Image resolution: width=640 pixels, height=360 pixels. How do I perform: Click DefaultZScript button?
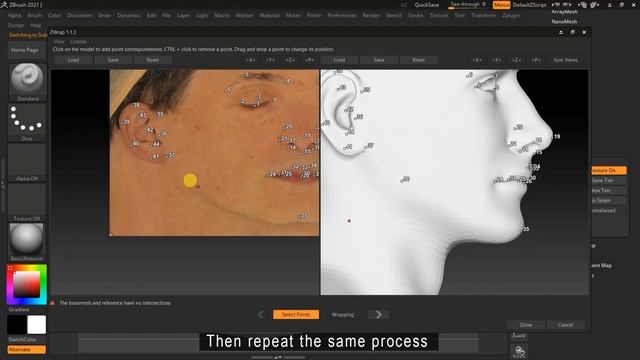pos(529,5)
